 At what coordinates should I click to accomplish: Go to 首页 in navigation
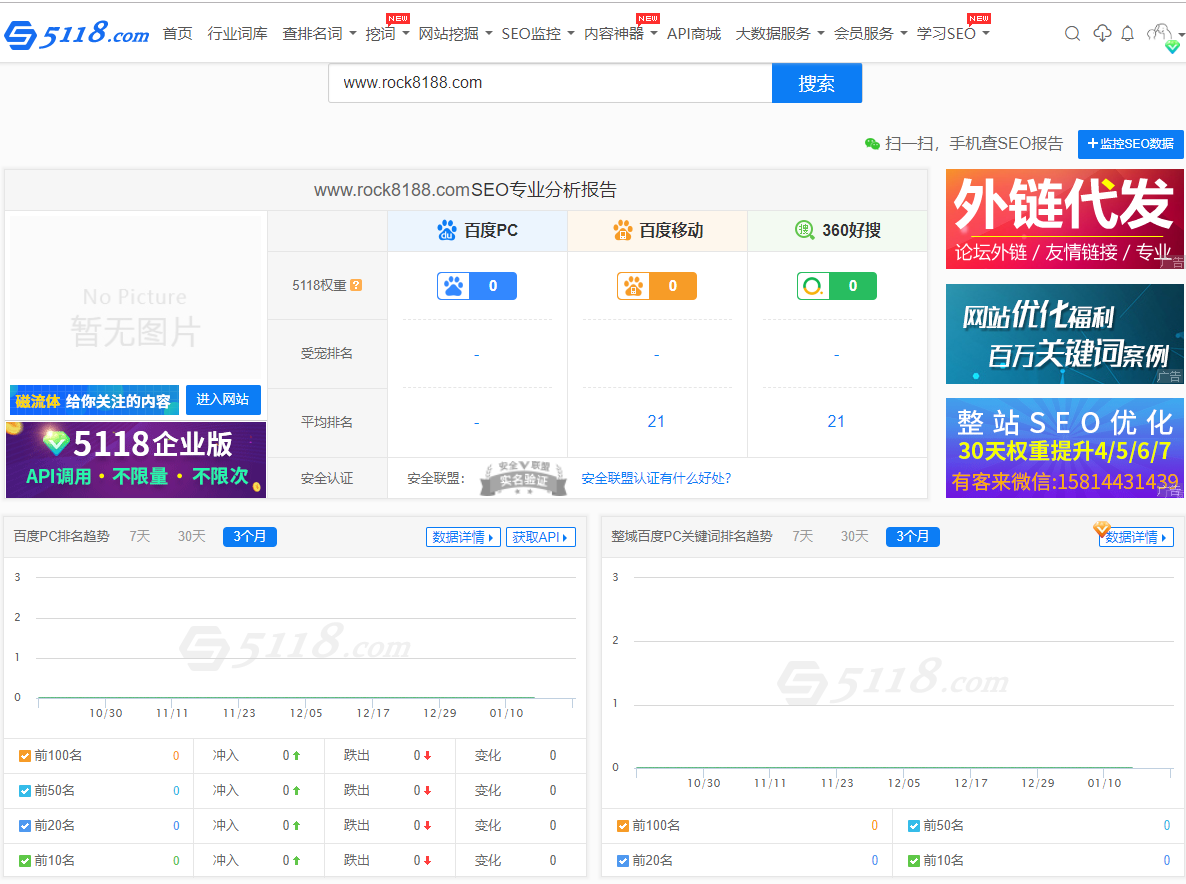click(x=178, y=34)
